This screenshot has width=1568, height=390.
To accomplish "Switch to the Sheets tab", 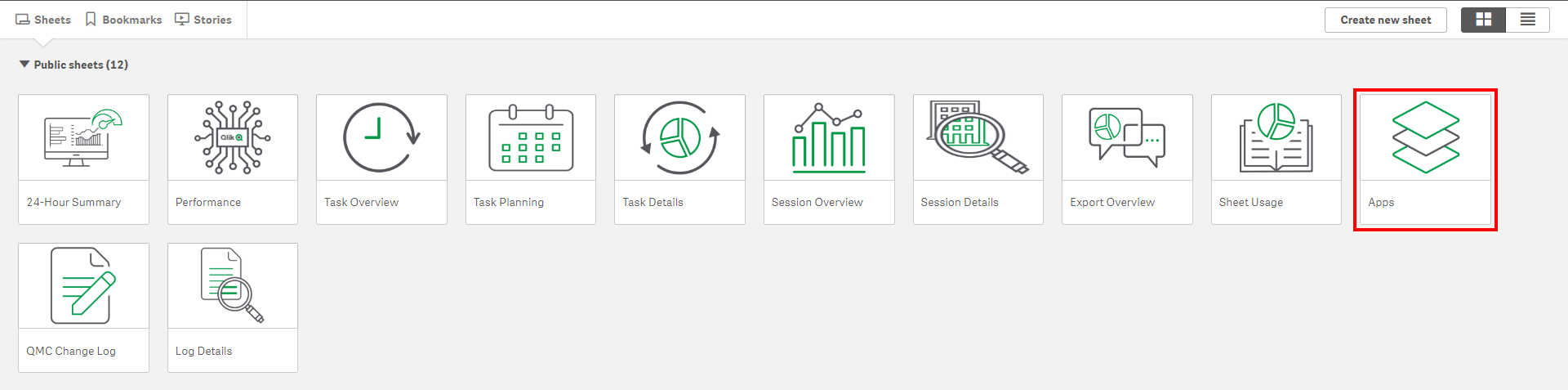I will (43, 20).
